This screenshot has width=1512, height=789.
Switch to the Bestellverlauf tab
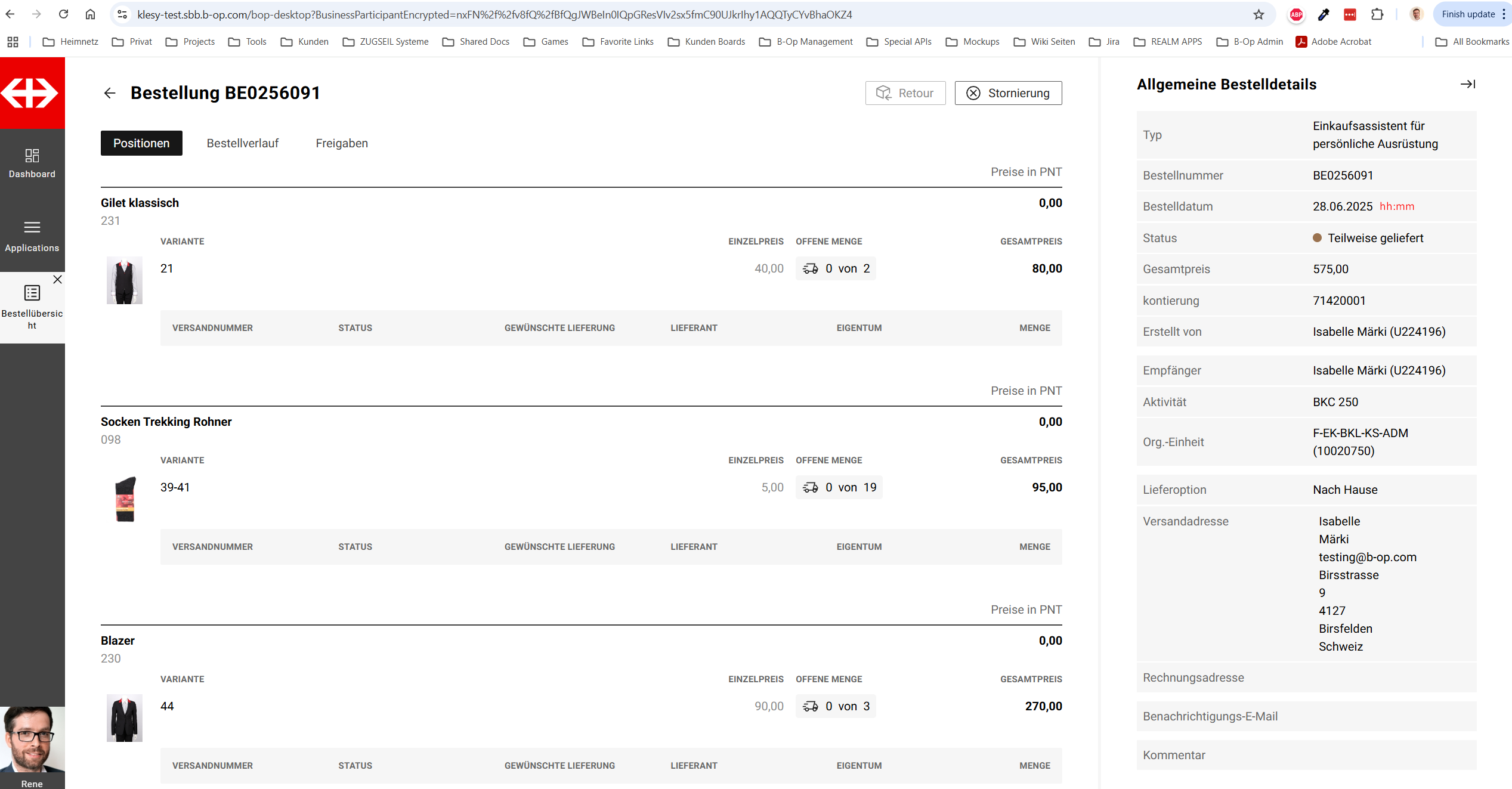242,143
